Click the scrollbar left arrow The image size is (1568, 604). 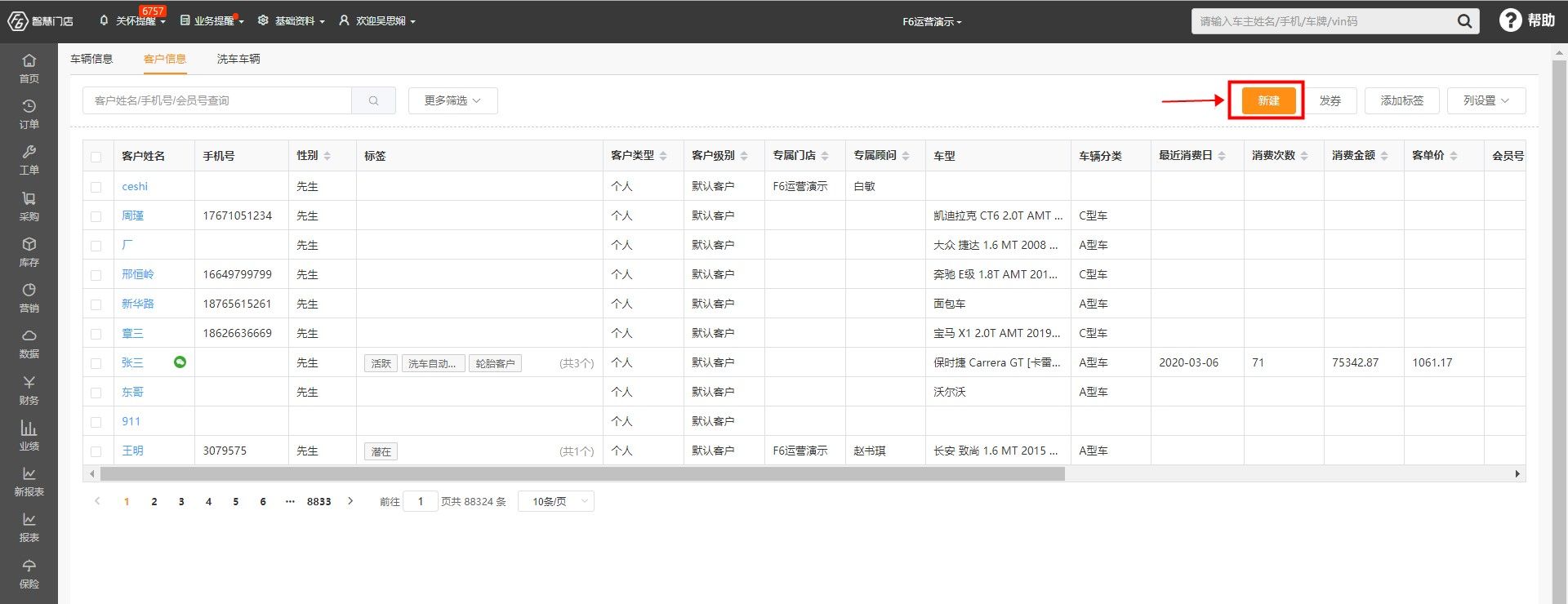click(91, 473)
